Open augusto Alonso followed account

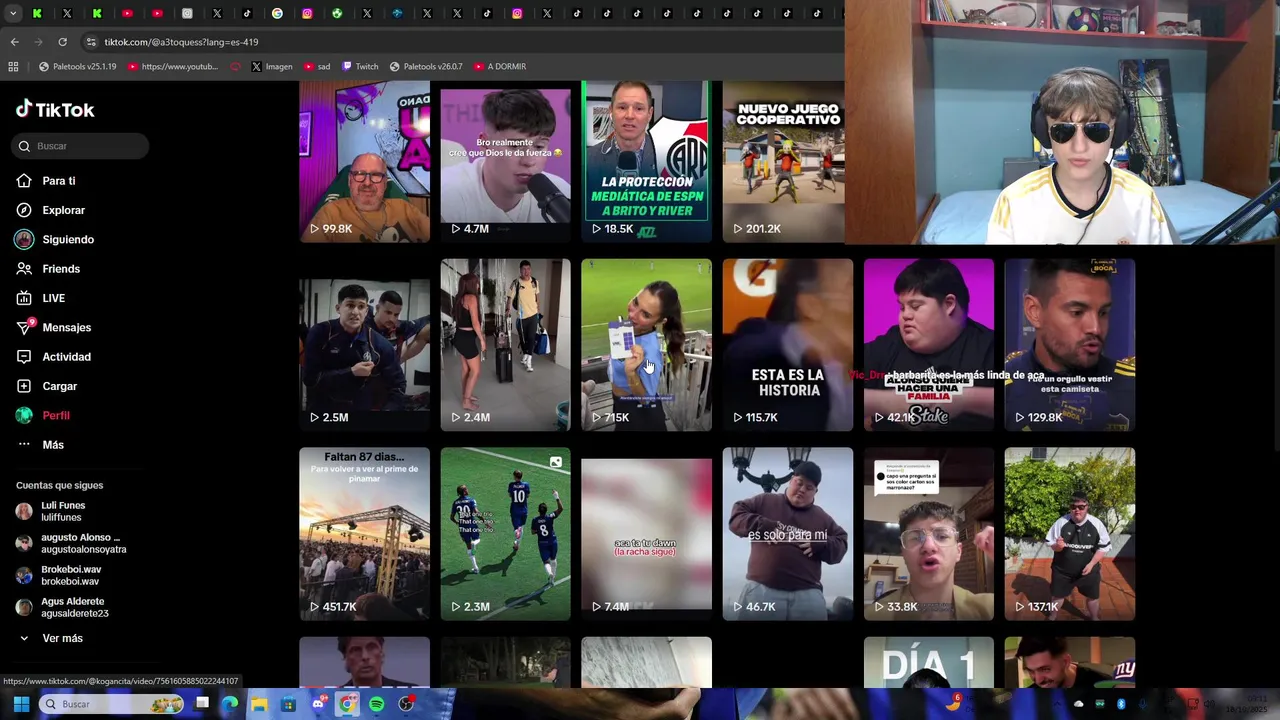click(x=70, y=543)
